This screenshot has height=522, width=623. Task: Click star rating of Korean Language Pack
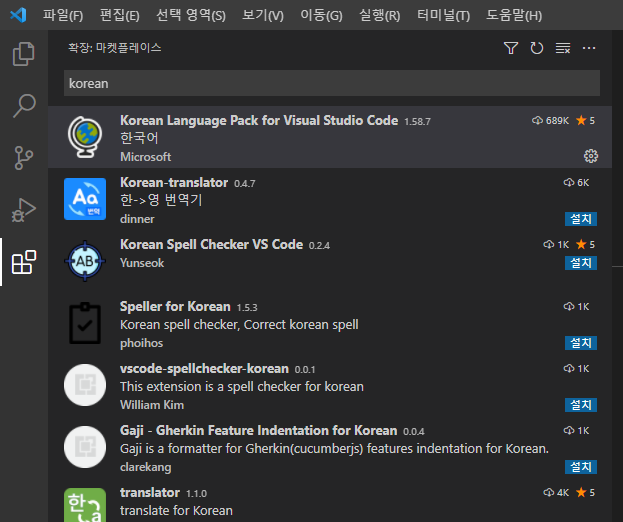click(585, 120)
